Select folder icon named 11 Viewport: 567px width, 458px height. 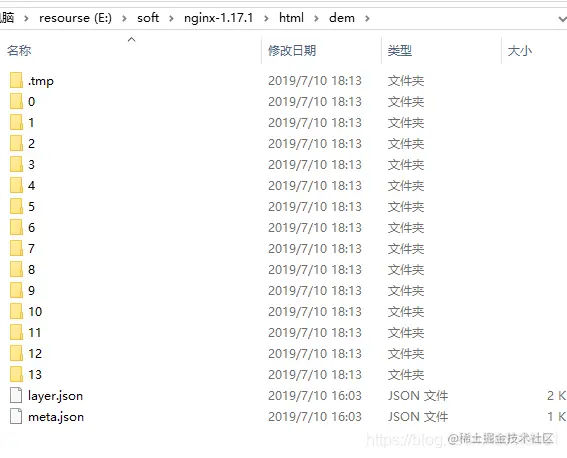click(x=16, y=332)
